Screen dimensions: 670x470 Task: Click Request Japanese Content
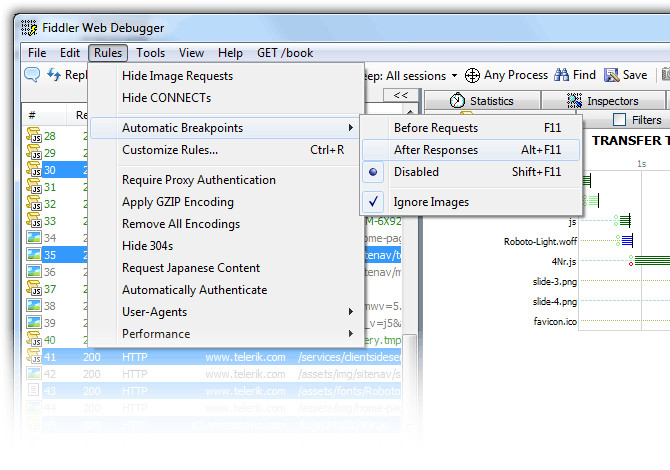point(226,268)
